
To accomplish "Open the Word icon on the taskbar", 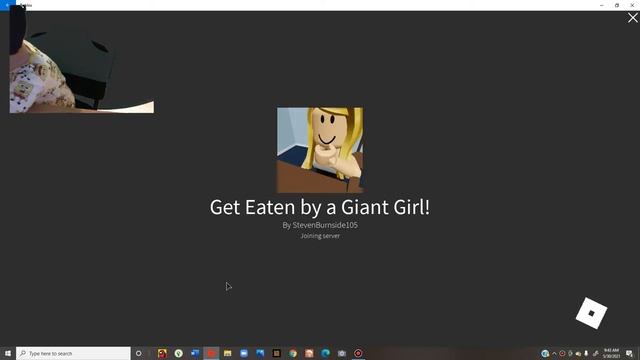I will point(195,353).
